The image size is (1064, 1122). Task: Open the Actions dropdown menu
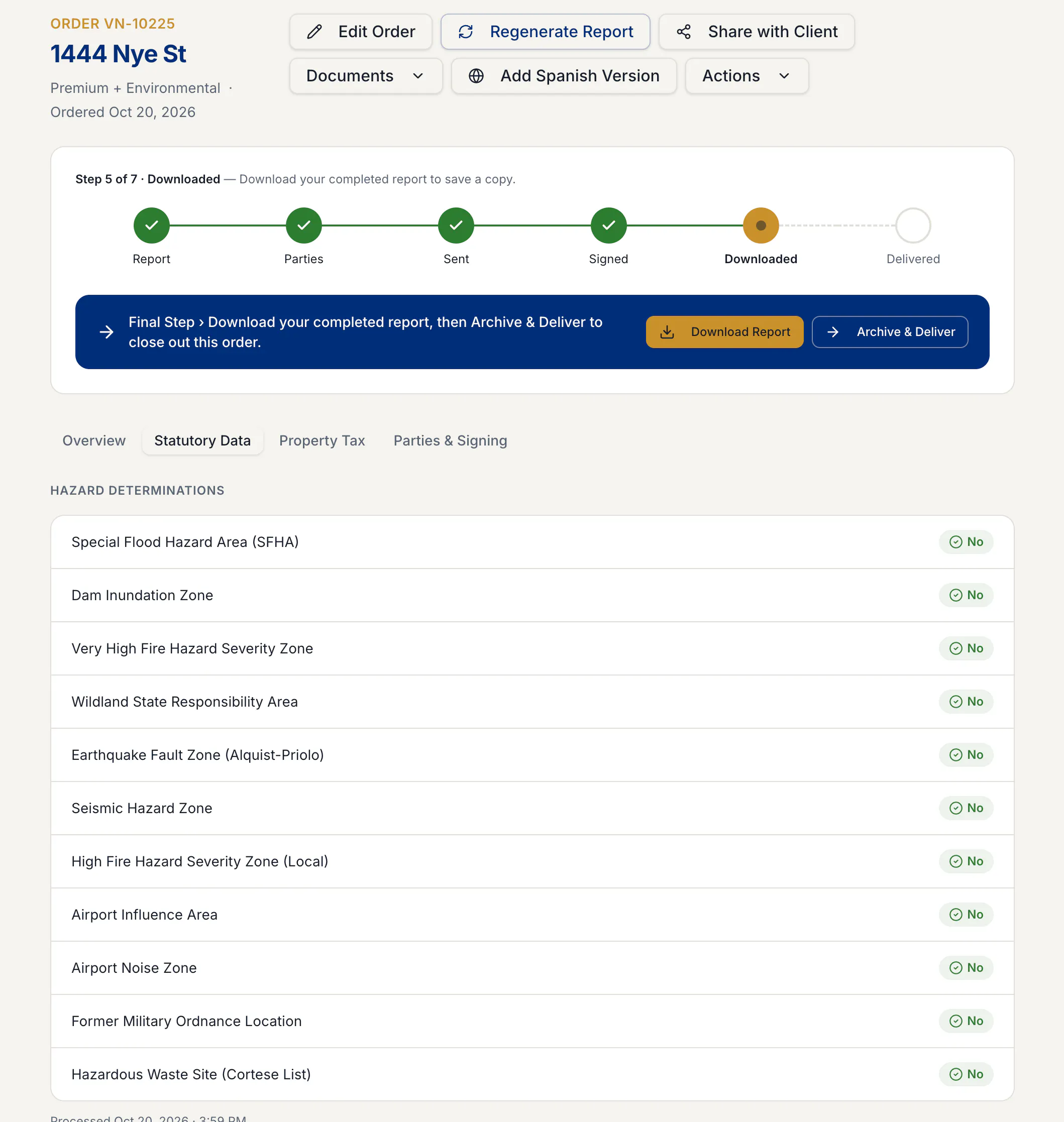click(747, 76)
